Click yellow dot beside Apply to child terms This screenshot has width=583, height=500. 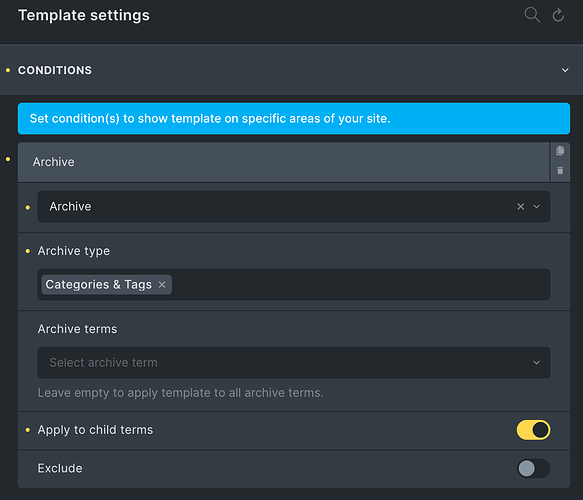pos(28,430)
